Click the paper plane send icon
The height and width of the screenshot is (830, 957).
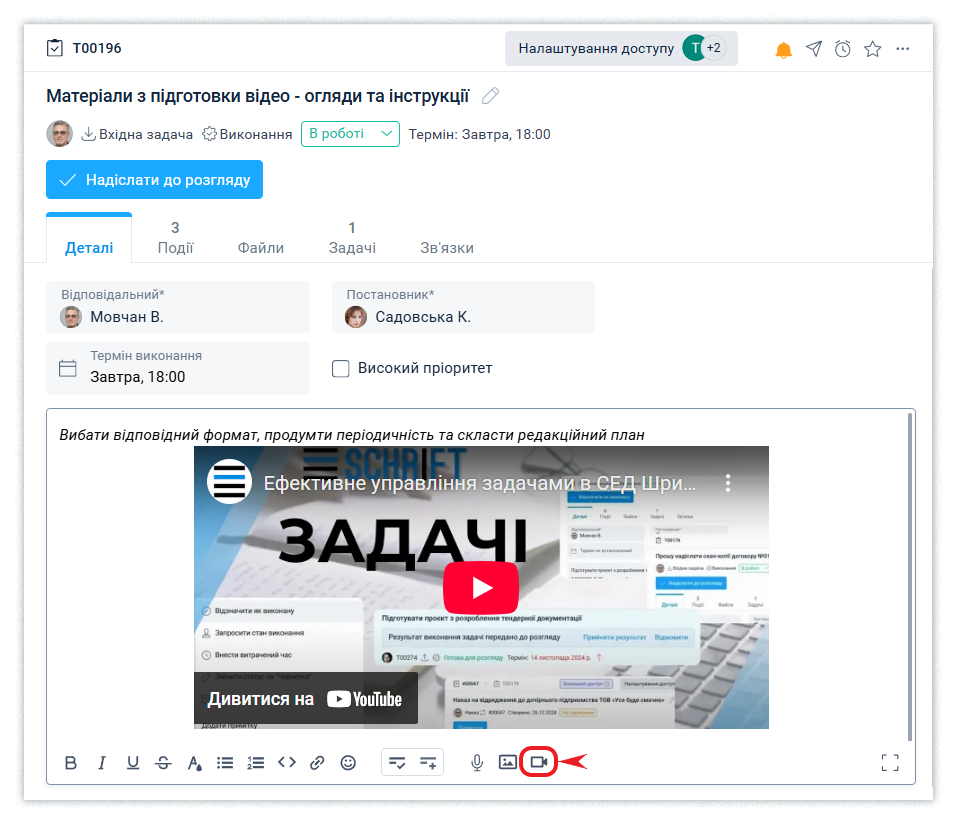[x=814, y=49]
